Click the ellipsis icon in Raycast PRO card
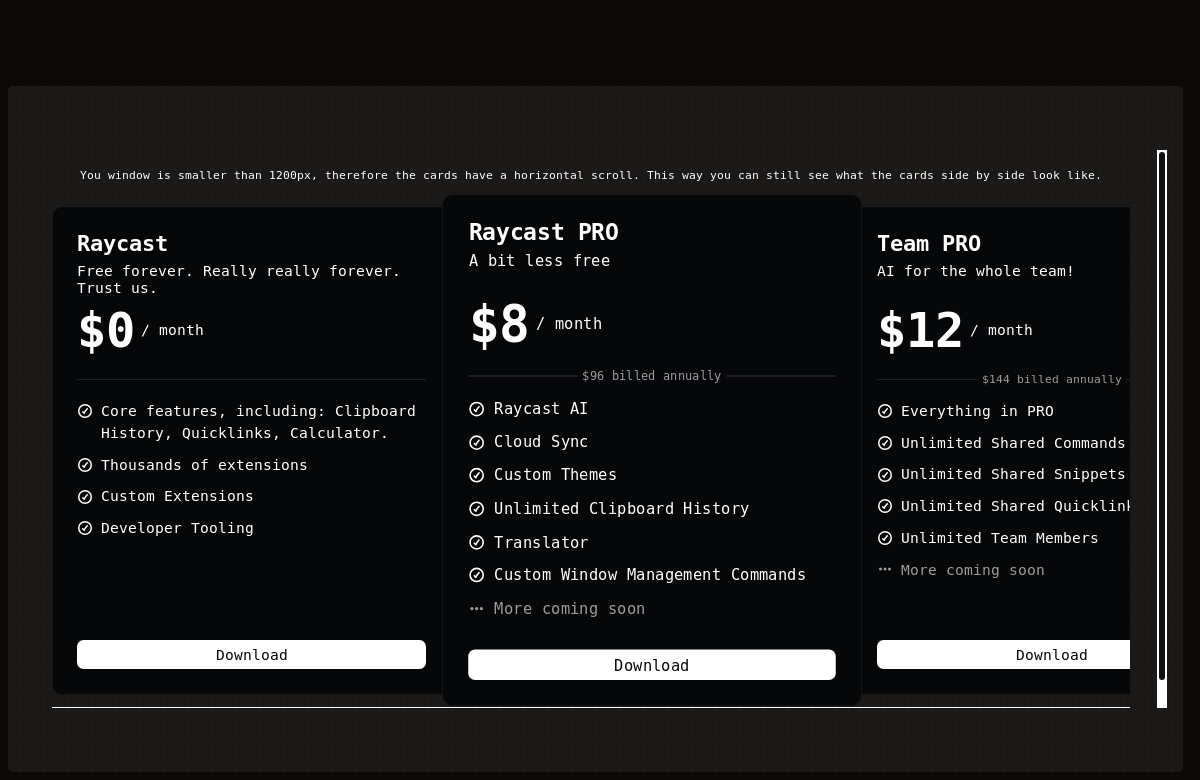Screen dimensions: 1200x780 pos(477,609)
